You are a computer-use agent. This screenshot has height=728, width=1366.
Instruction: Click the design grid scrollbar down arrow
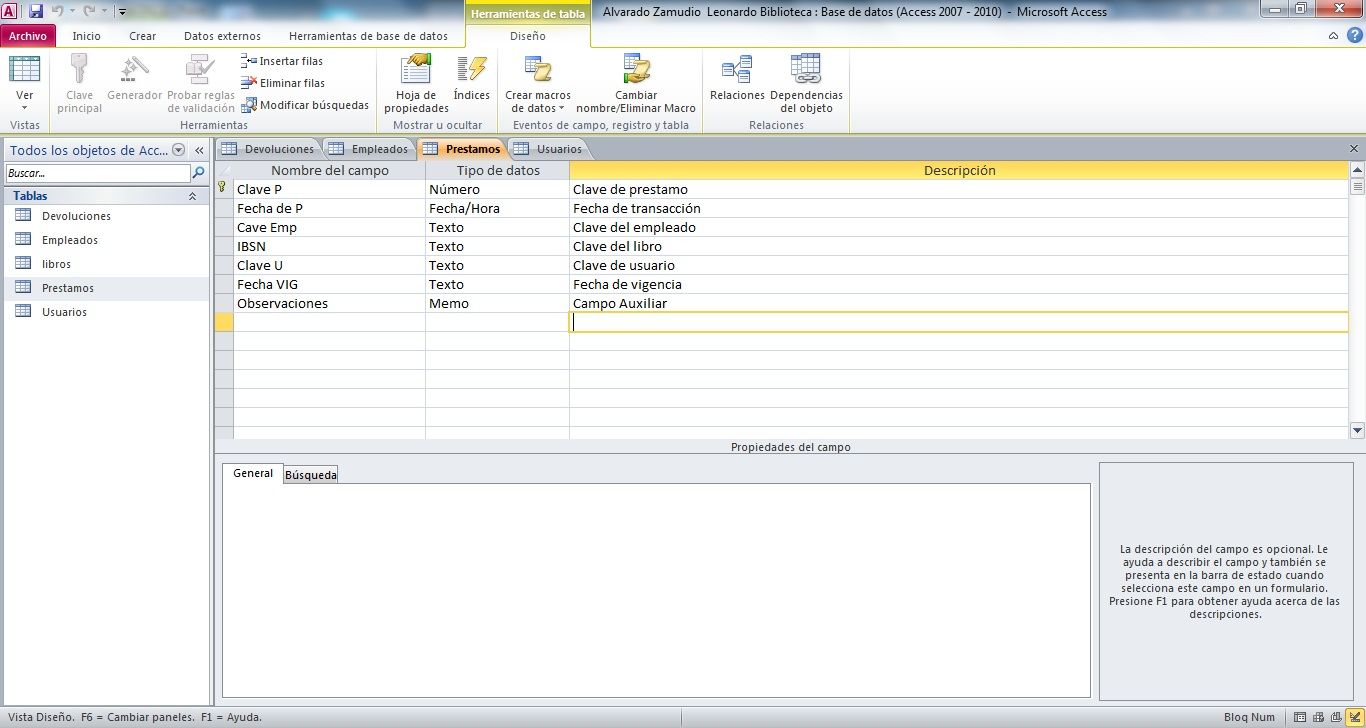pos(1357,431)
